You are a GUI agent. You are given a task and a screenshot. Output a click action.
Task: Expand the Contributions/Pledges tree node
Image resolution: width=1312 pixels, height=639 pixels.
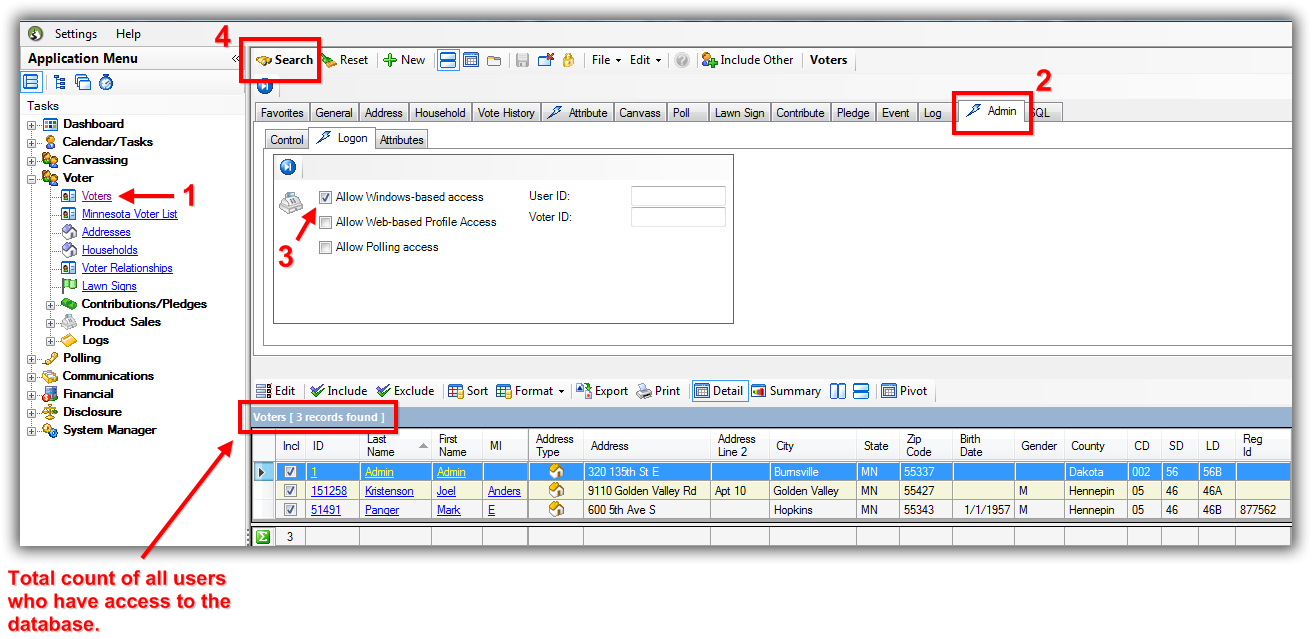tap(51, 305)
